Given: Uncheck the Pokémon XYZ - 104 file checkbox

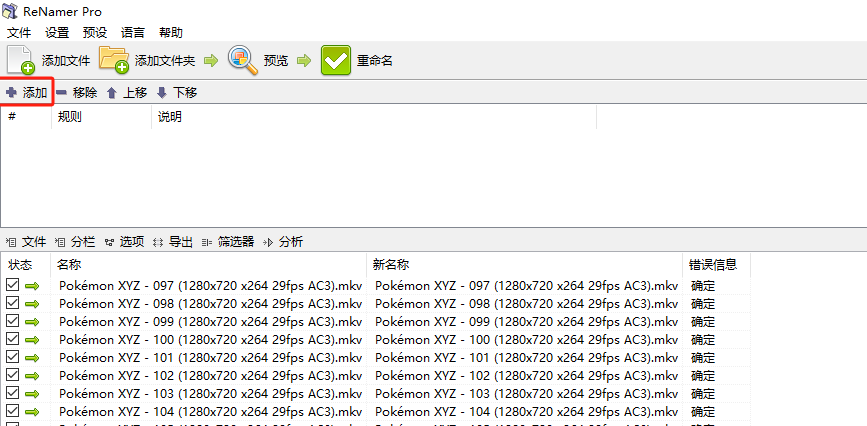Looking at the screenshot, I should coord(12,411).
